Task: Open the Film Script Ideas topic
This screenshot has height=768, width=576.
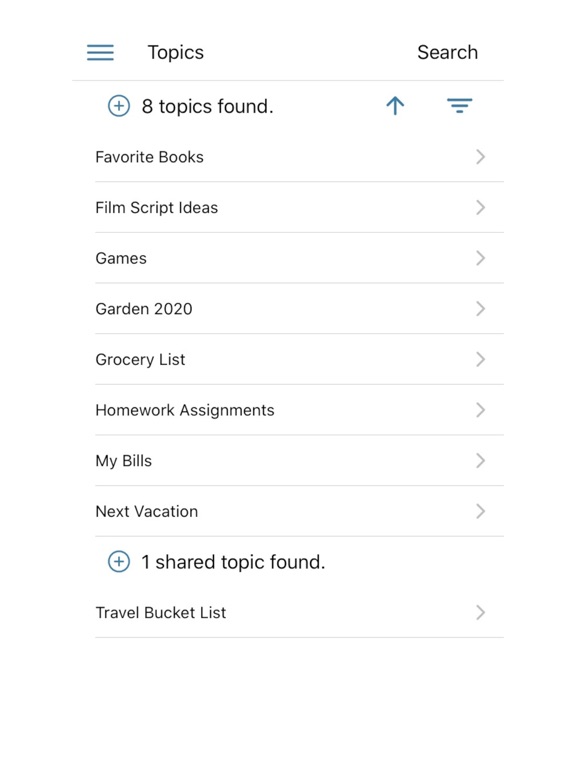Action: click(299, 207)
